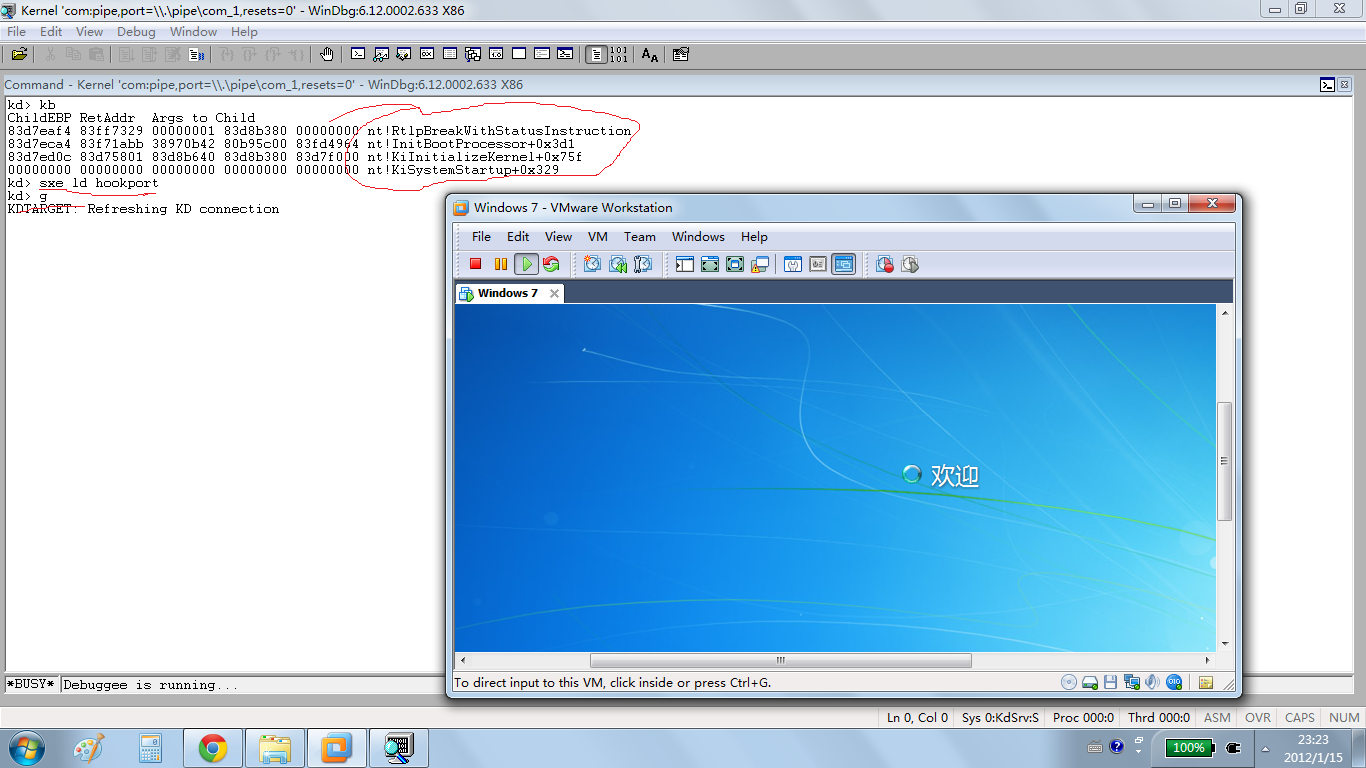Open the VMware message log icon
1366x768 pixels.
coord(1206,682)
